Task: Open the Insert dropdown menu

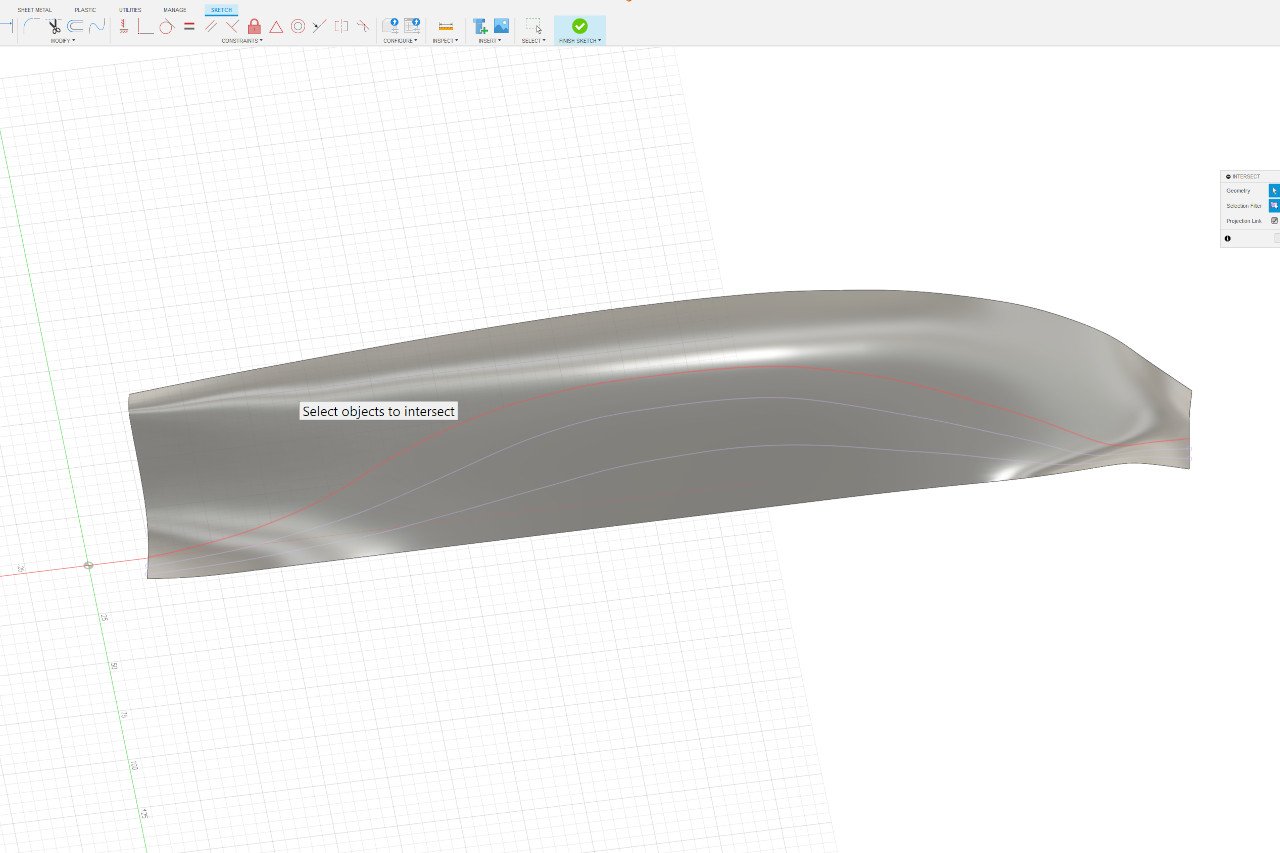Action: coord(490,41)
